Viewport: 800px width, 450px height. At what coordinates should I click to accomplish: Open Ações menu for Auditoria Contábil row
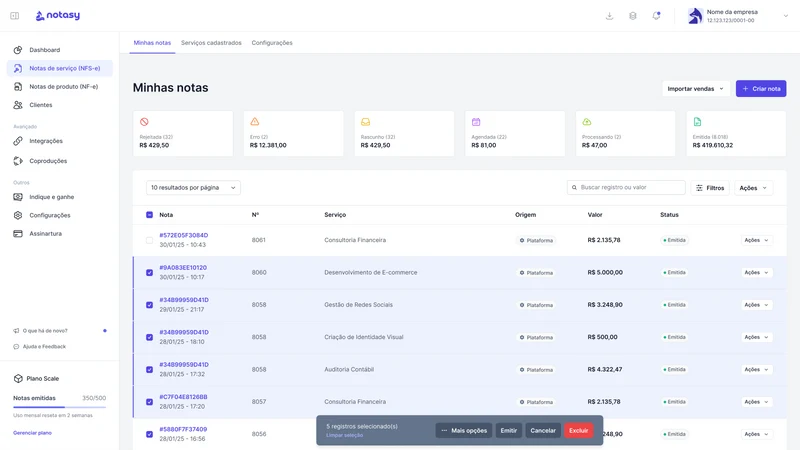click(x=756, y=369)
